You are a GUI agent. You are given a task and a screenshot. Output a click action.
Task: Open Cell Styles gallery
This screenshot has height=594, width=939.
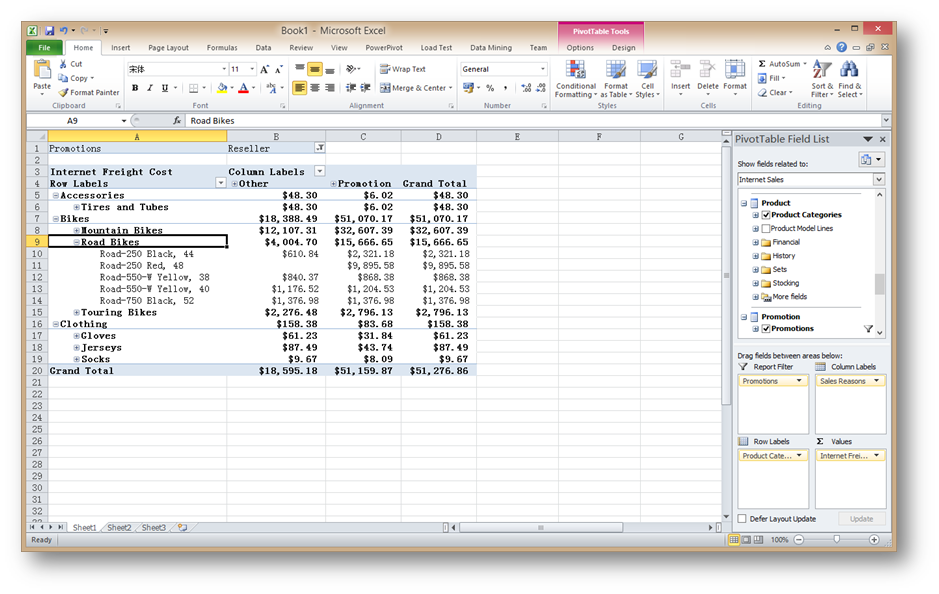[647, 79]
